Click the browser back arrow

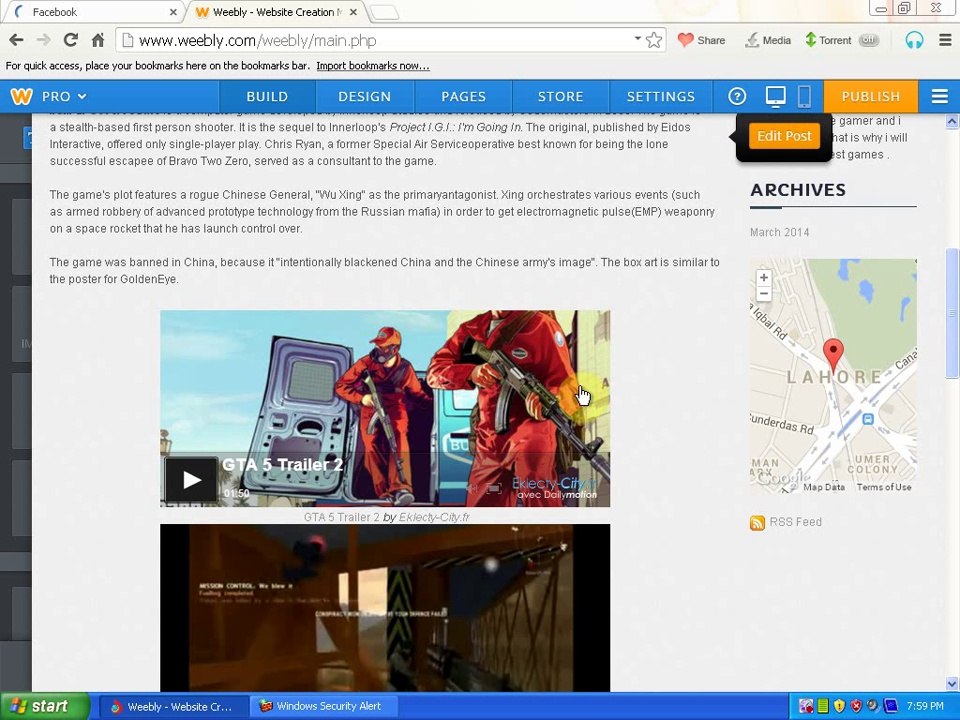pos(17,40)
